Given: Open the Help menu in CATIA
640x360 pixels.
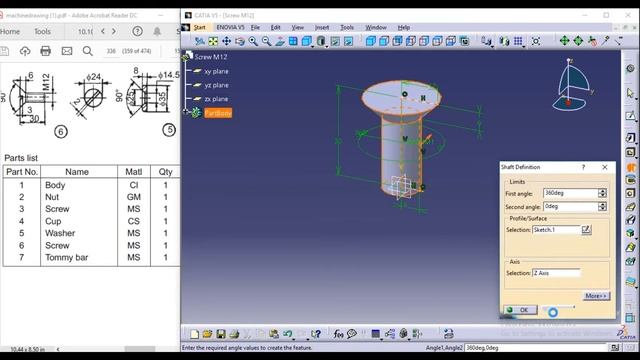Looking at the screenshot, I should tap(404, 28).
